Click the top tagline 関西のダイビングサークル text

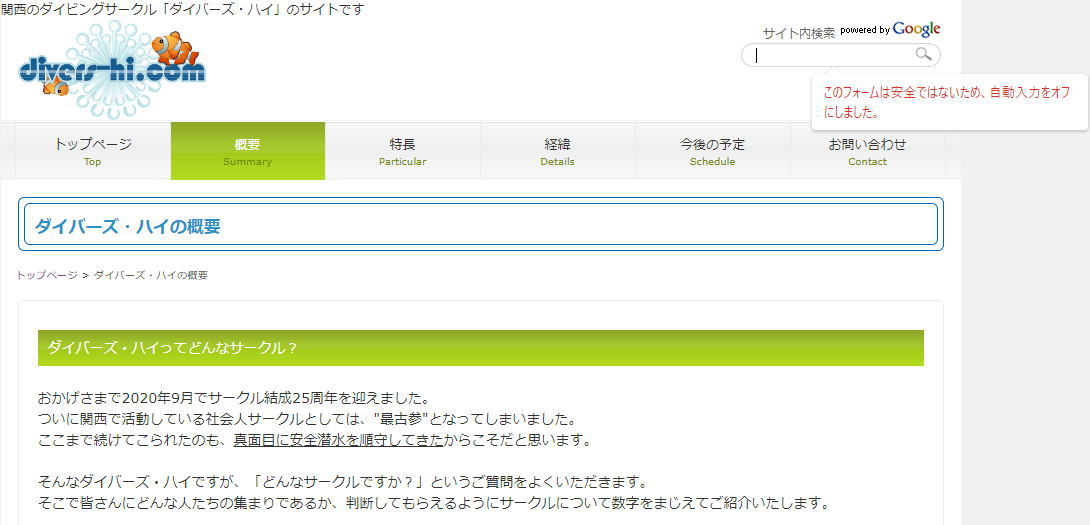(182, 9)
